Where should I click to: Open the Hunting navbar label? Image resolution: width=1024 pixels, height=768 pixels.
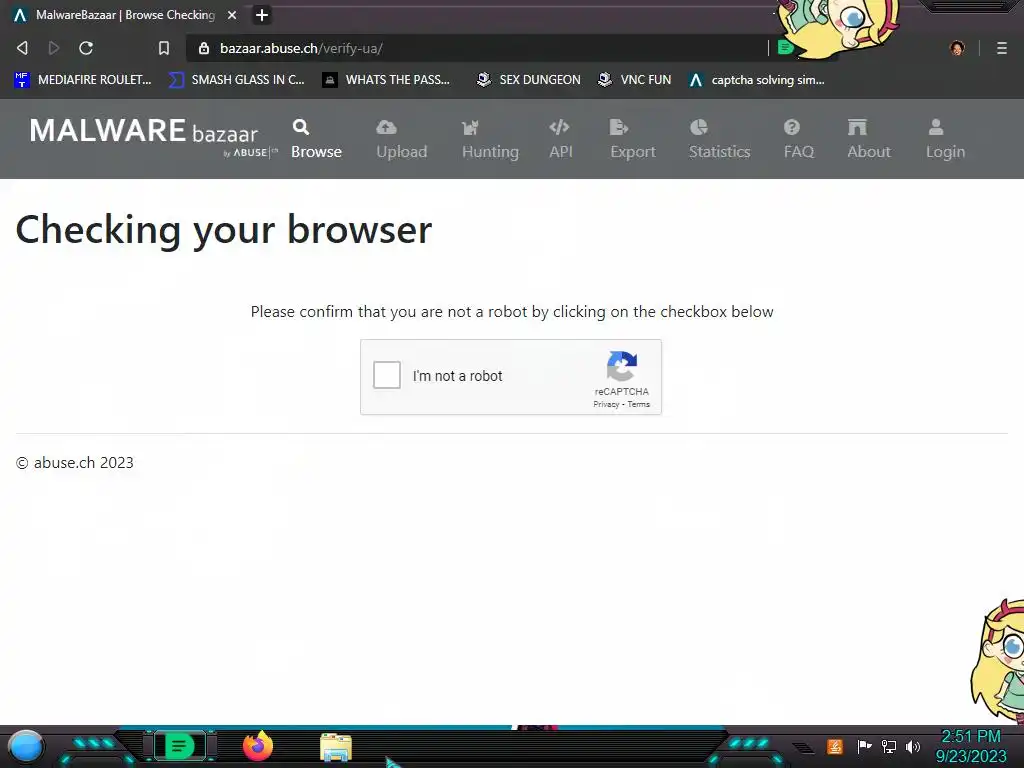point(490,152)
